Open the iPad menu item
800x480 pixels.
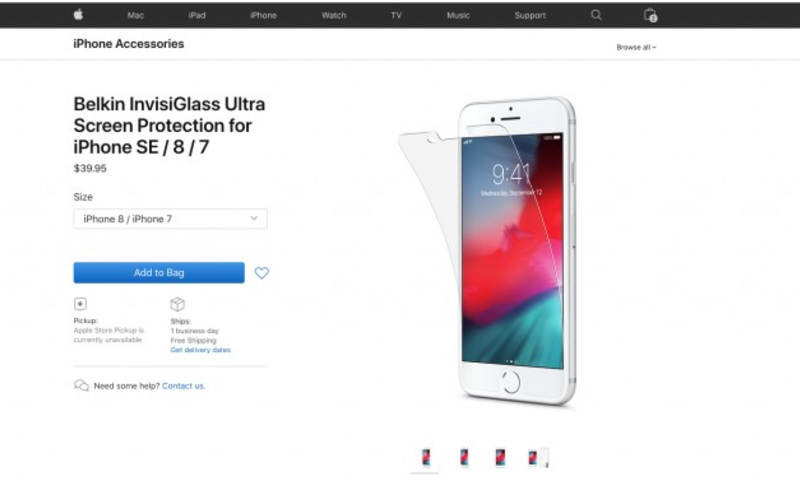[197, 15]
